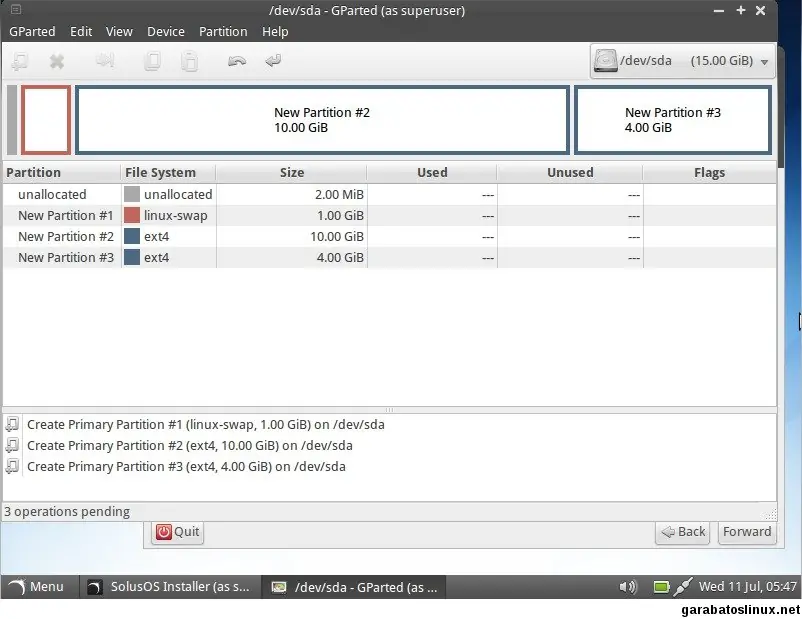Image resolution: width=802 pixels, height=619 pixels.
Task: Select the gray unallocated block in disk map
Action: click(12, 120)
